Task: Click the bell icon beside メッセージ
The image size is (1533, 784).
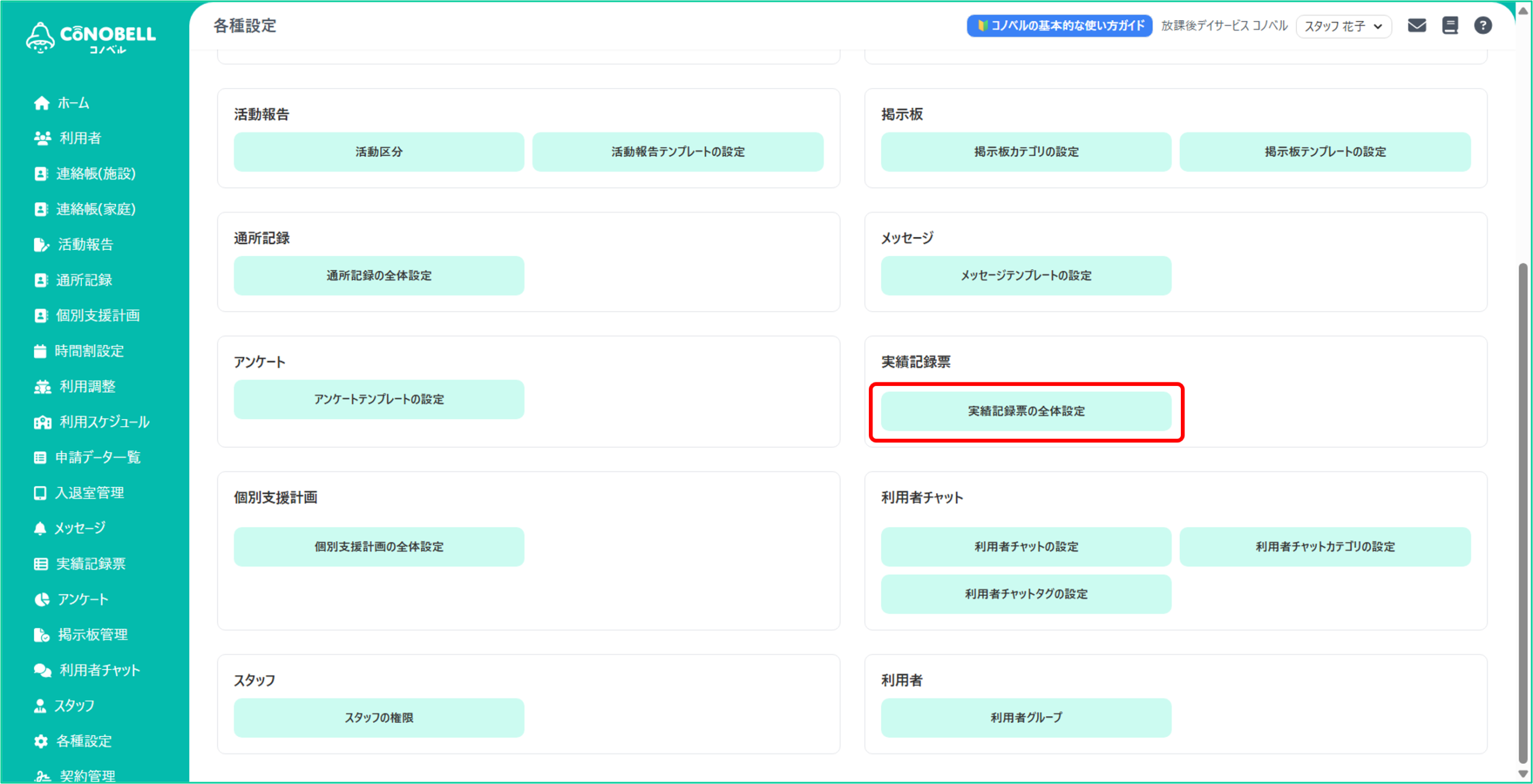Action: point(40,528)
